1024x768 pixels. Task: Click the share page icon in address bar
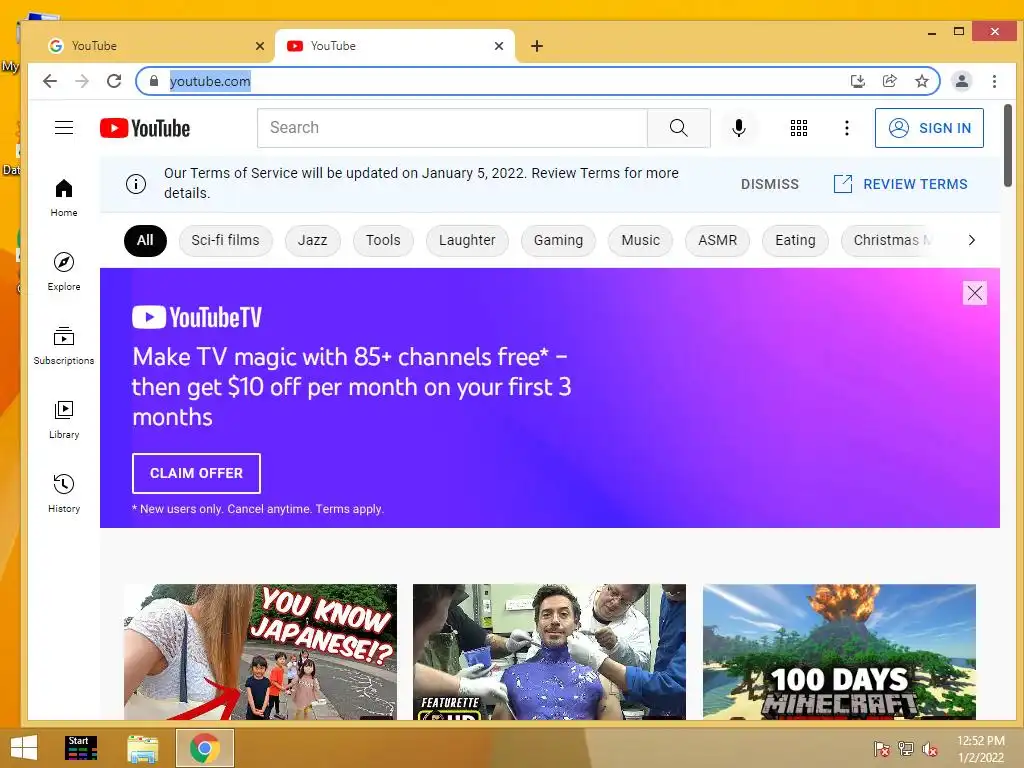pyautogui.click(x=889, y=81)
